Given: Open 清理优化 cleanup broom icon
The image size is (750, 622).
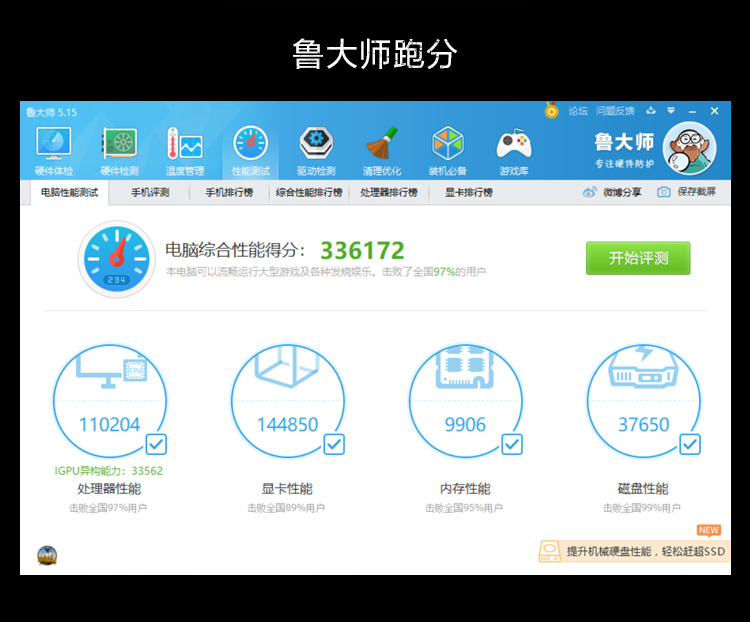Looking at the screenshot, I should click(x=382, y=144).
